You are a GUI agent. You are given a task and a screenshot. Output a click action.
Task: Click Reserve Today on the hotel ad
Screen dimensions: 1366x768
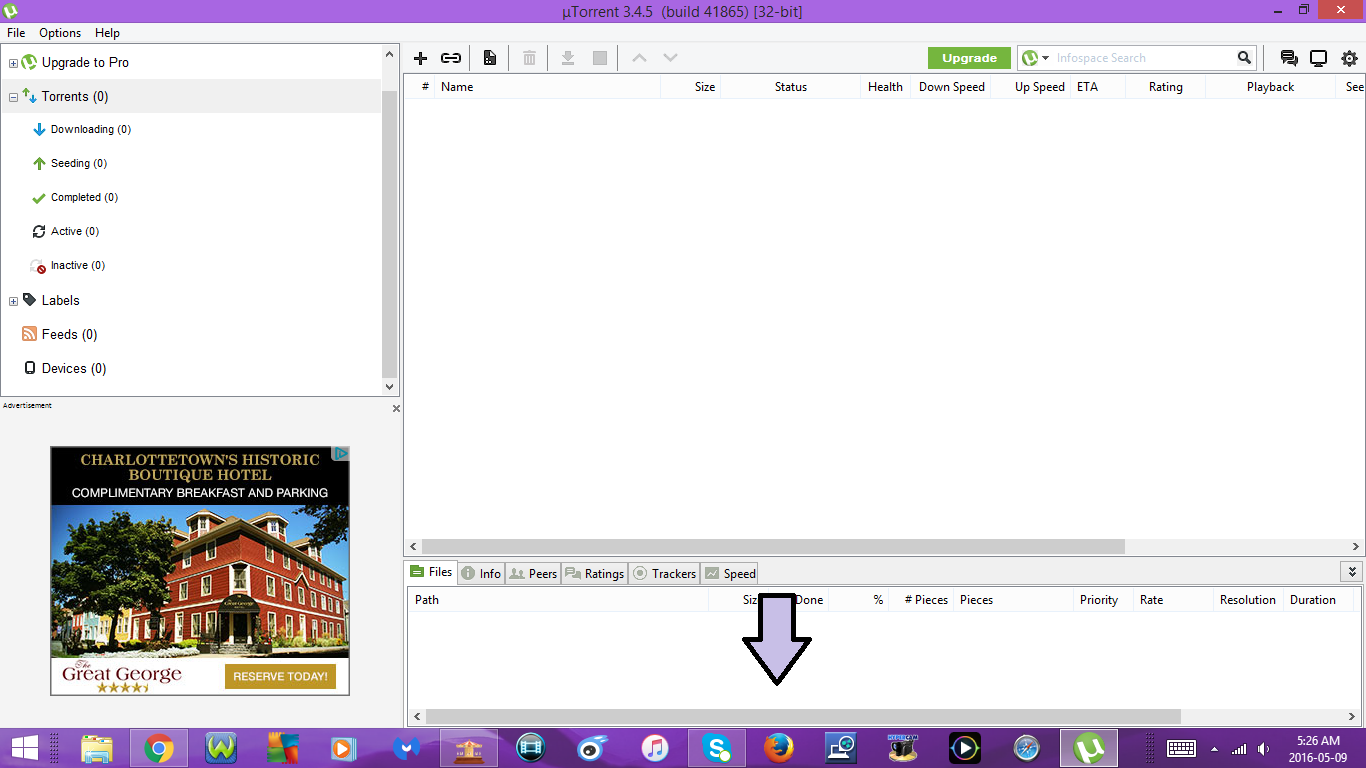pyautogui.click(x=280, y=677)
